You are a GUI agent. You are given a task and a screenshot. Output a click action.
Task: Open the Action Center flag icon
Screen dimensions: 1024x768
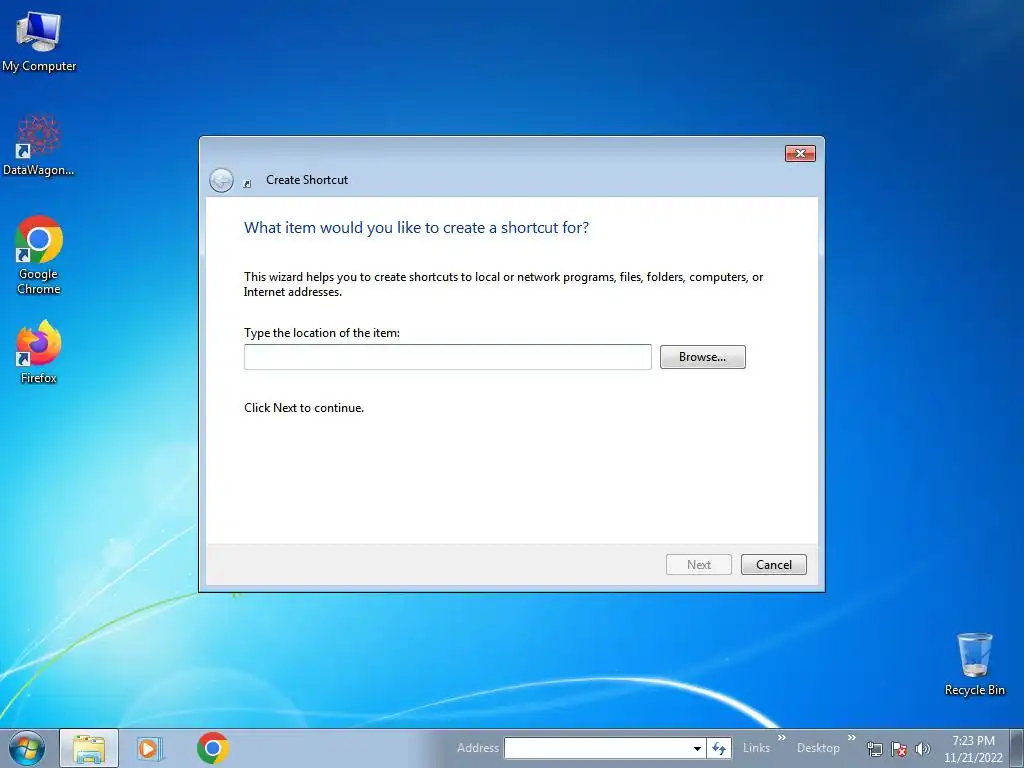(899, 748)
